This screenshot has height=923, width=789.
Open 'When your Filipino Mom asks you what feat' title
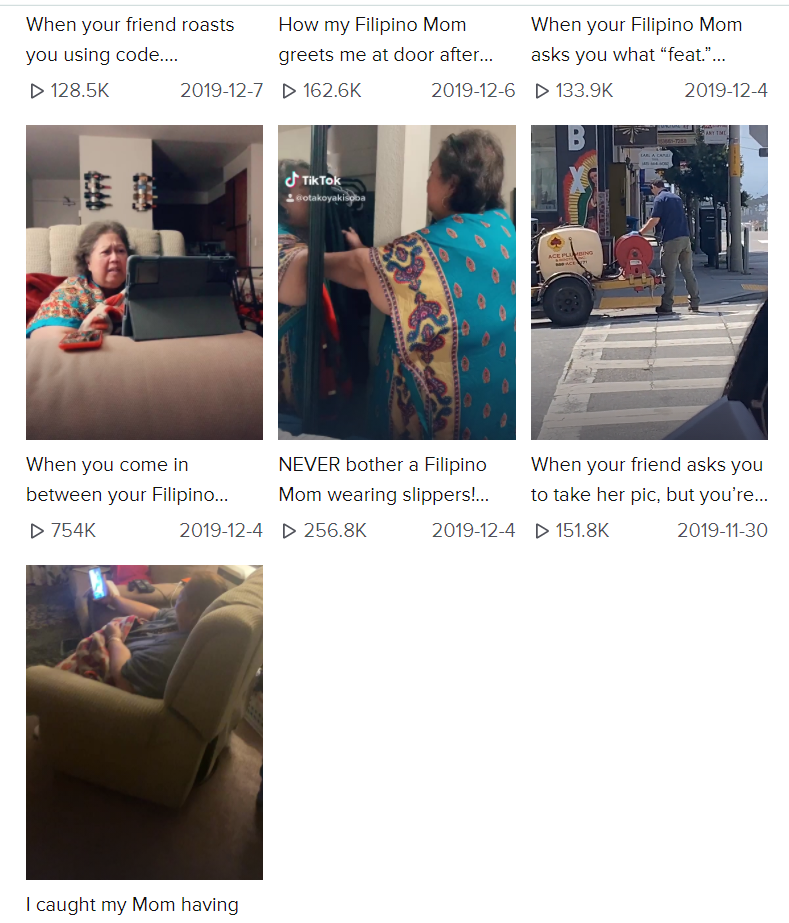tap(636, 39)
